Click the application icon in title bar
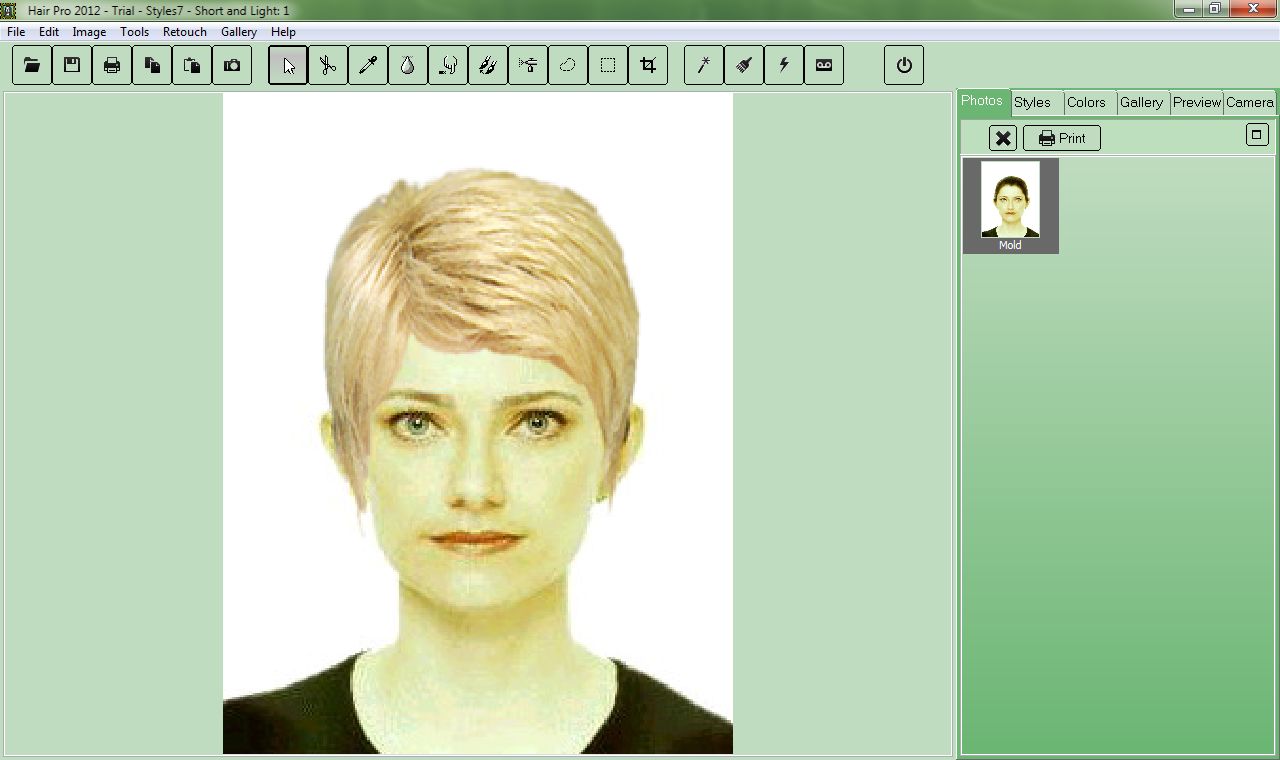 [8, 10]
